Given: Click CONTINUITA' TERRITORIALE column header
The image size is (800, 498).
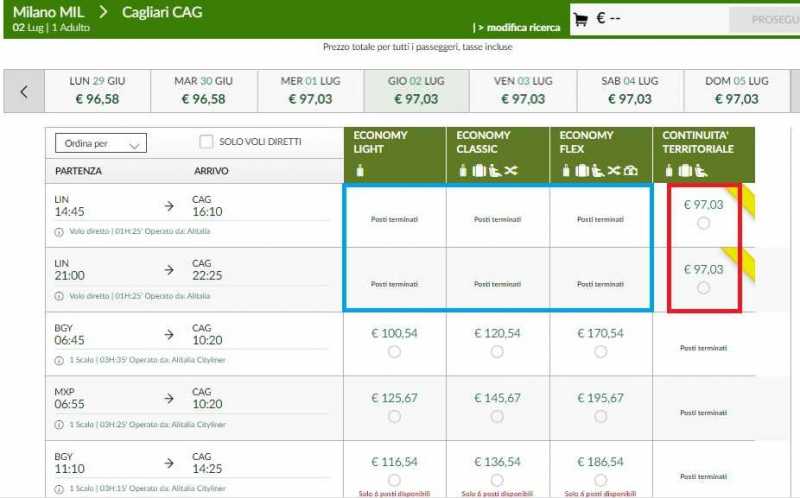Looking at the screenshot, I should [704, 155].
